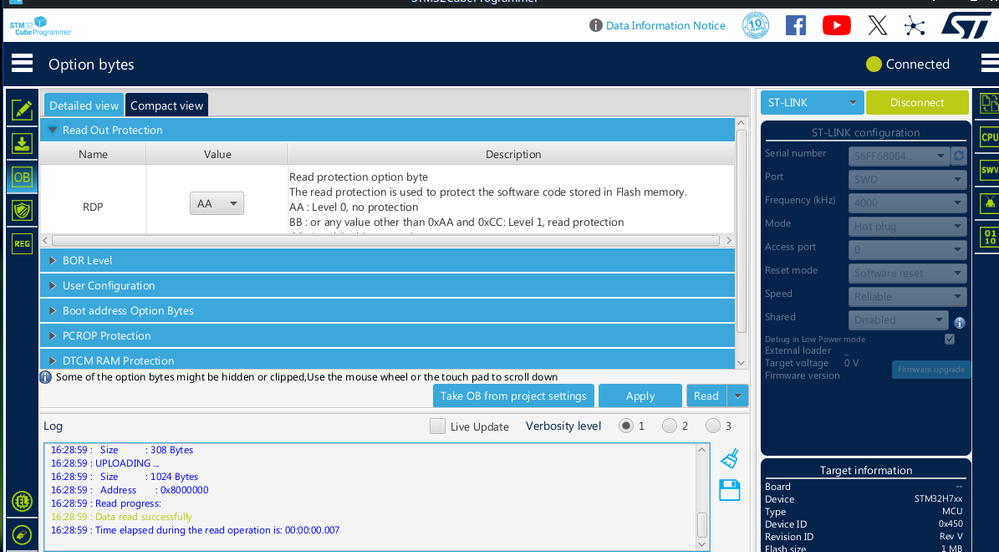Open CPU panel icon on right edge
This screenshot has width=999, height=552.
click(989, 136)
